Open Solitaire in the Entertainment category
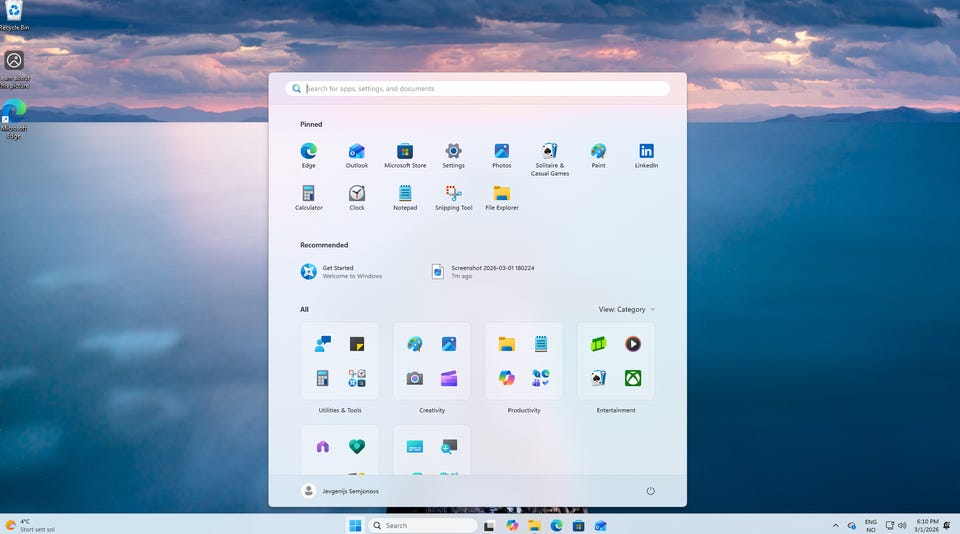This screenshot has width=960, height=534. [x=599, y=378]
